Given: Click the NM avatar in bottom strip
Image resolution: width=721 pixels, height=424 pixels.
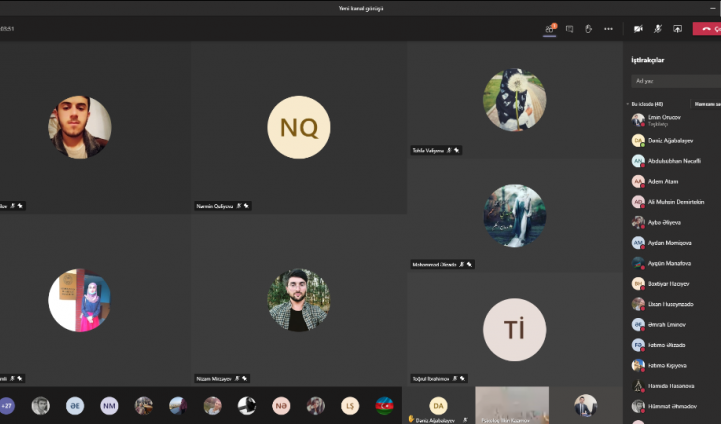Looking at the screenshot, I should click(x=109, y=406).
